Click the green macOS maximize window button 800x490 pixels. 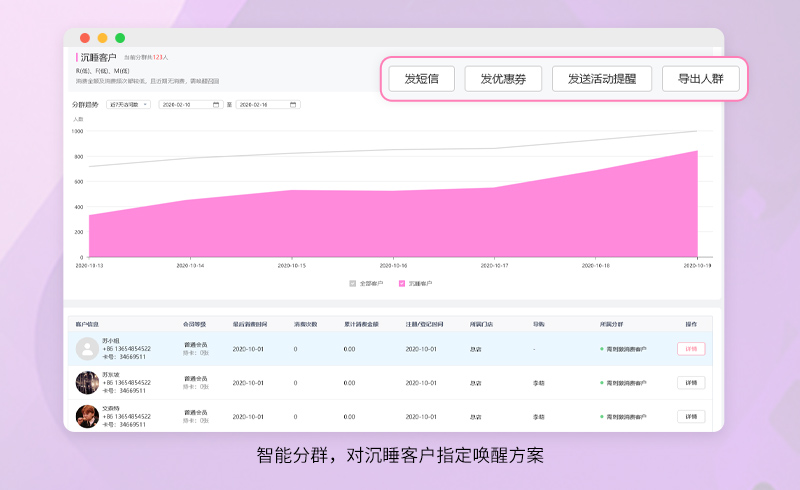click(x=120, y=38)
